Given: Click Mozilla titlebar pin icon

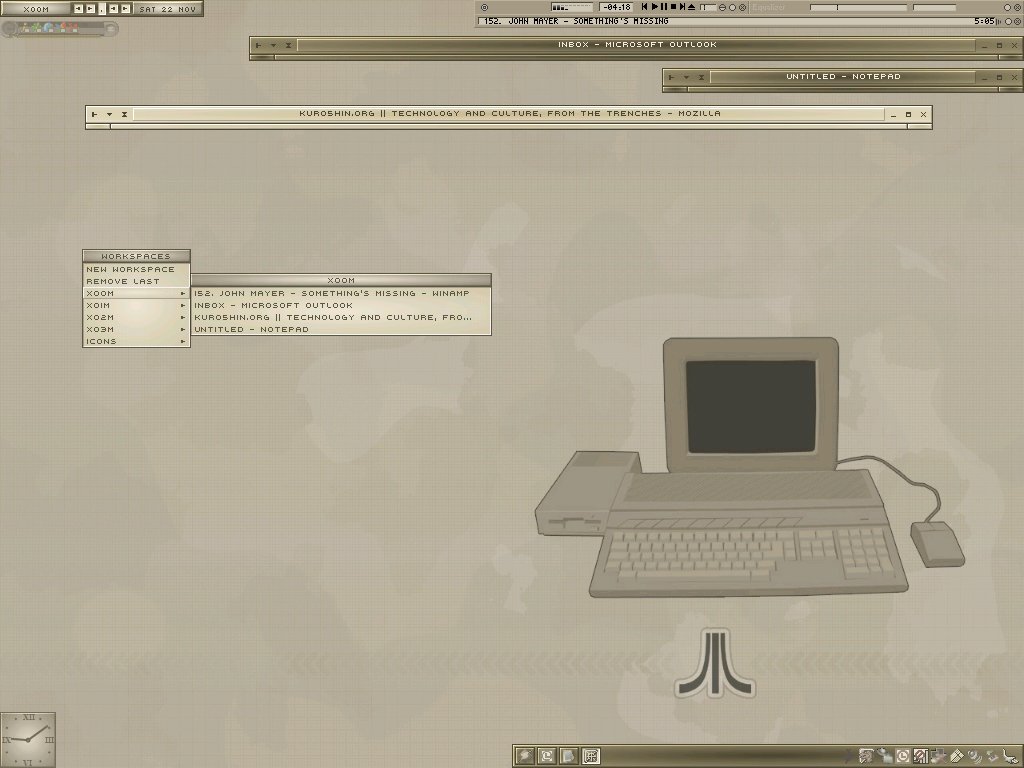Looking at the screenshot, I should (94, 114).
